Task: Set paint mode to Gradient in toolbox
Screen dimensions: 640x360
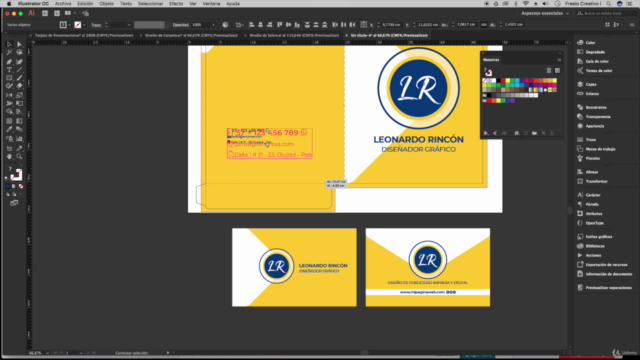Action: (x=14, y=186)
